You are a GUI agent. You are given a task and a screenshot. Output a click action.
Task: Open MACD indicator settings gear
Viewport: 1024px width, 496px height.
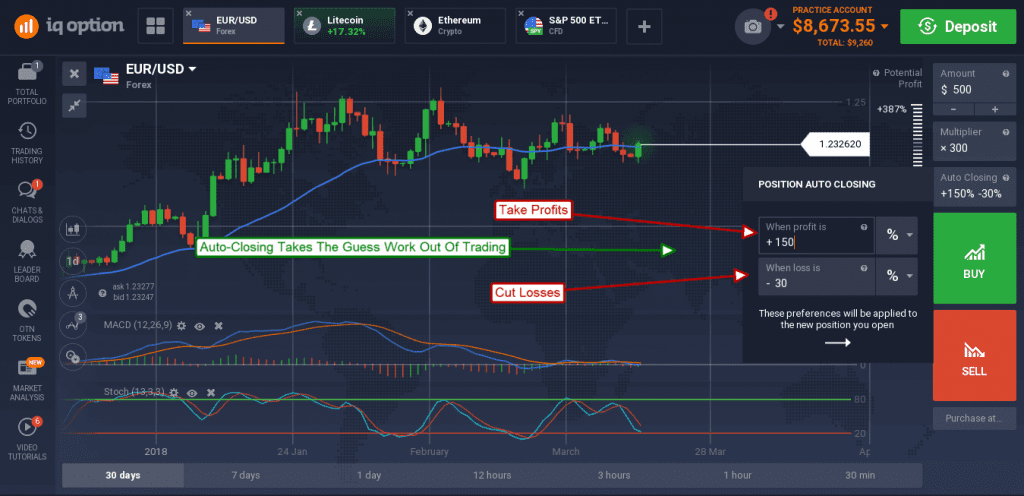[181, 325]
